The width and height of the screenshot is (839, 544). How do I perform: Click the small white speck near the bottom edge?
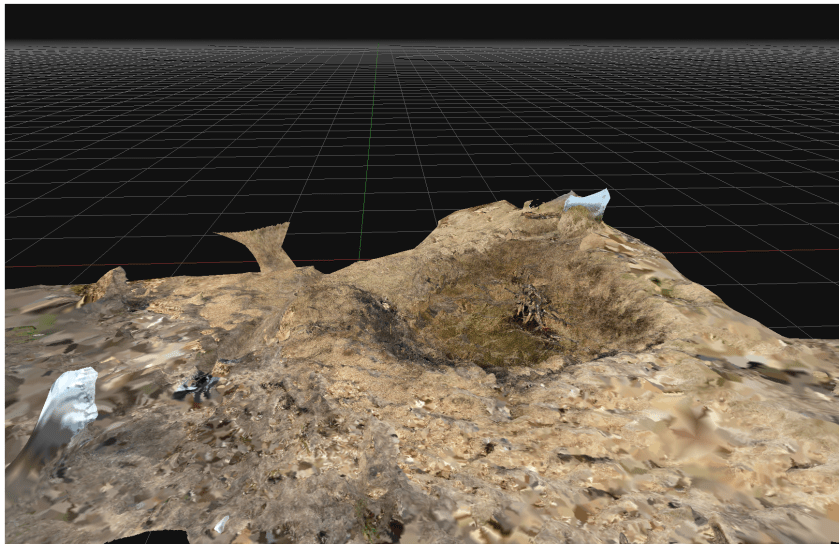pos(221,523)
